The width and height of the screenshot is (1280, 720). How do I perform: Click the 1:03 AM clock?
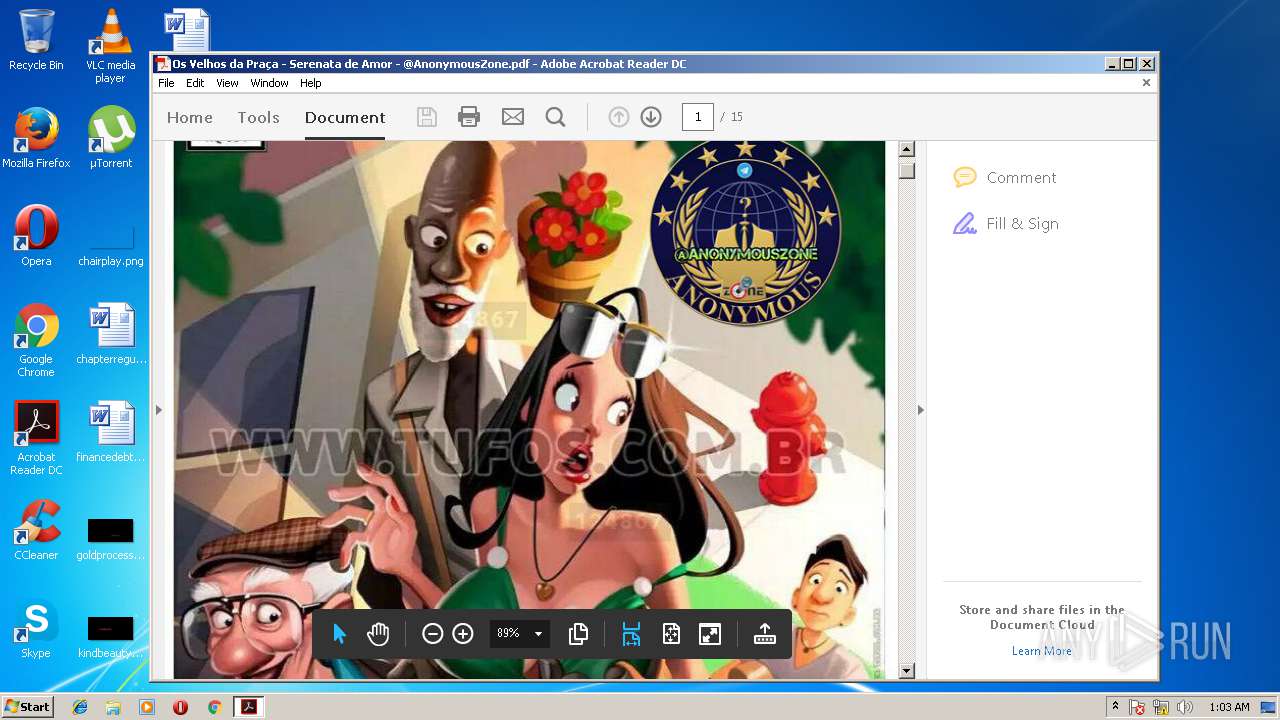pos(1229,707)
